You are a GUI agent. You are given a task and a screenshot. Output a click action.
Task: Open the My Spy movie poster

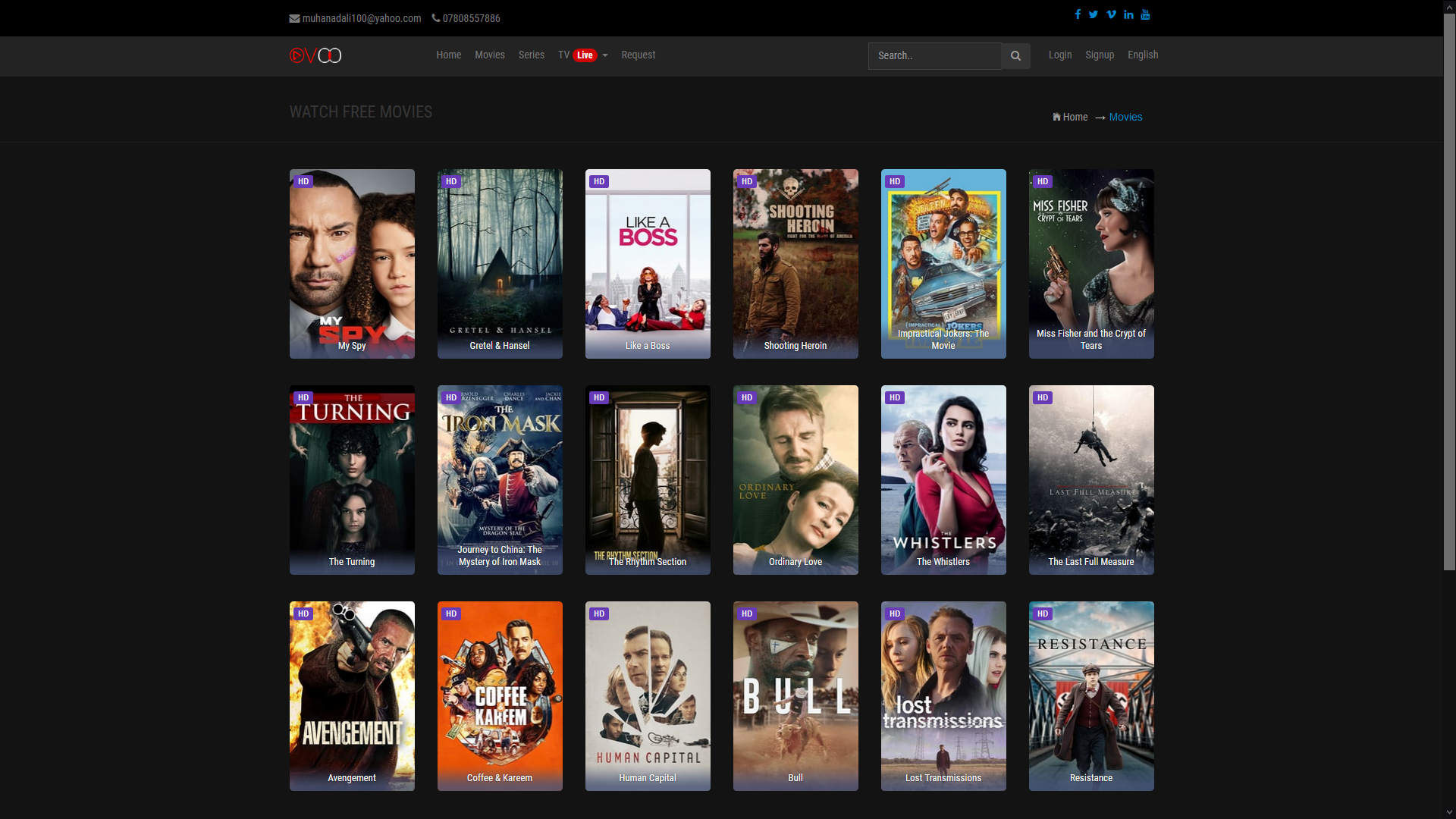click(x=352, y=263)
